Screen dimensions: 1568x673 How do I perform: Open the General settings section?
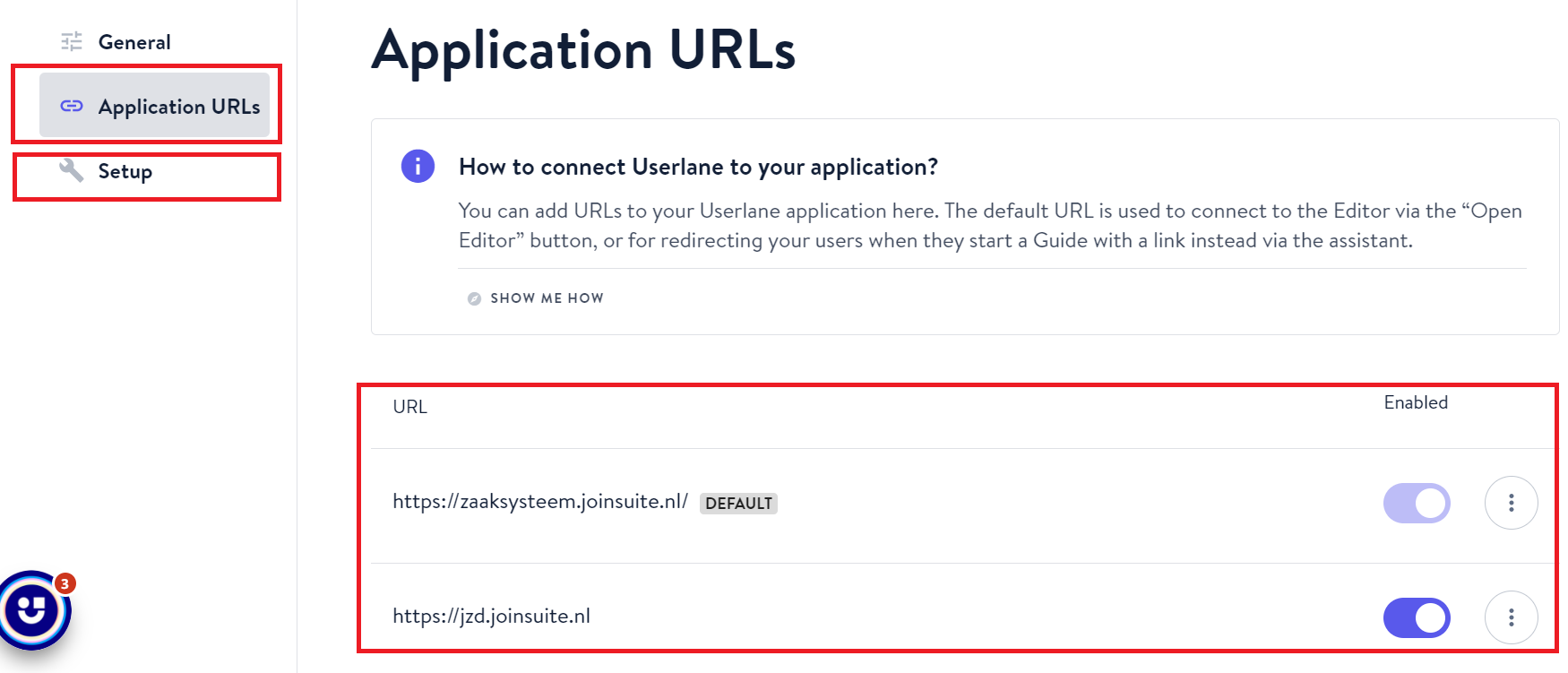click(134, 42)
